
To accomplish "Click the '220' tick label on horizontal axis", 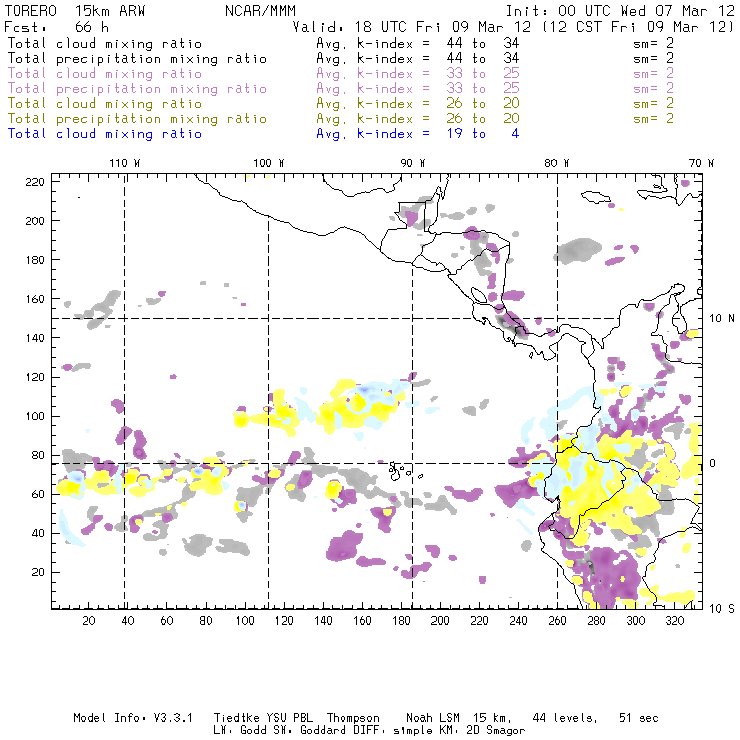I will point(479,621).
